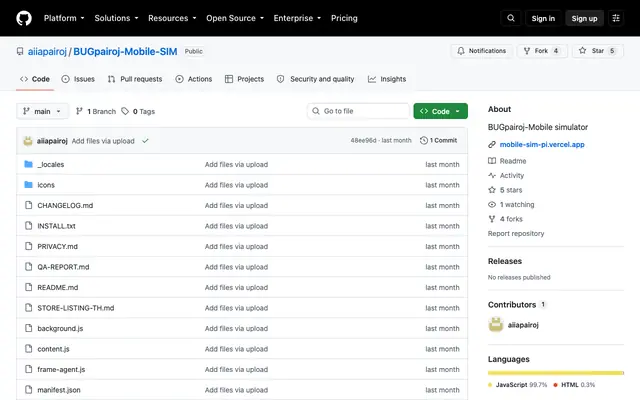Viewport: 640px width, 400px height.
Task: Click the Sign in button
Action: 543,18
